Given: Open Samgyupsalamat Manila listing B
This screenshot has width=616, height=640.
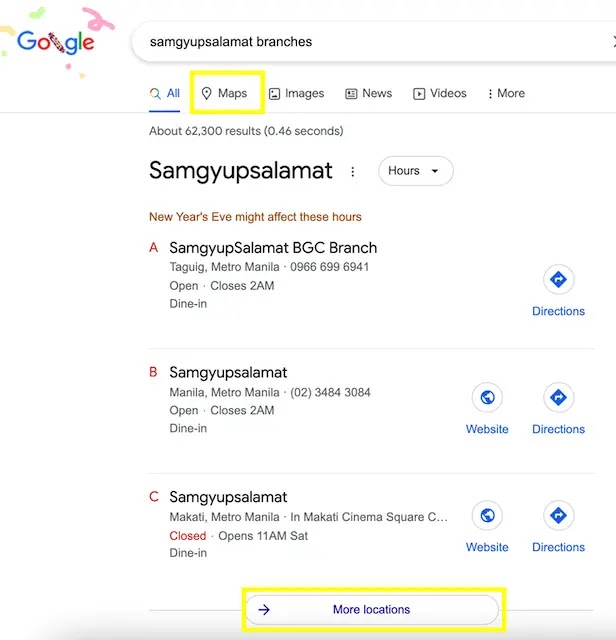Looking at the screenshot, I should pyautogui.click(x=228, y=372).
